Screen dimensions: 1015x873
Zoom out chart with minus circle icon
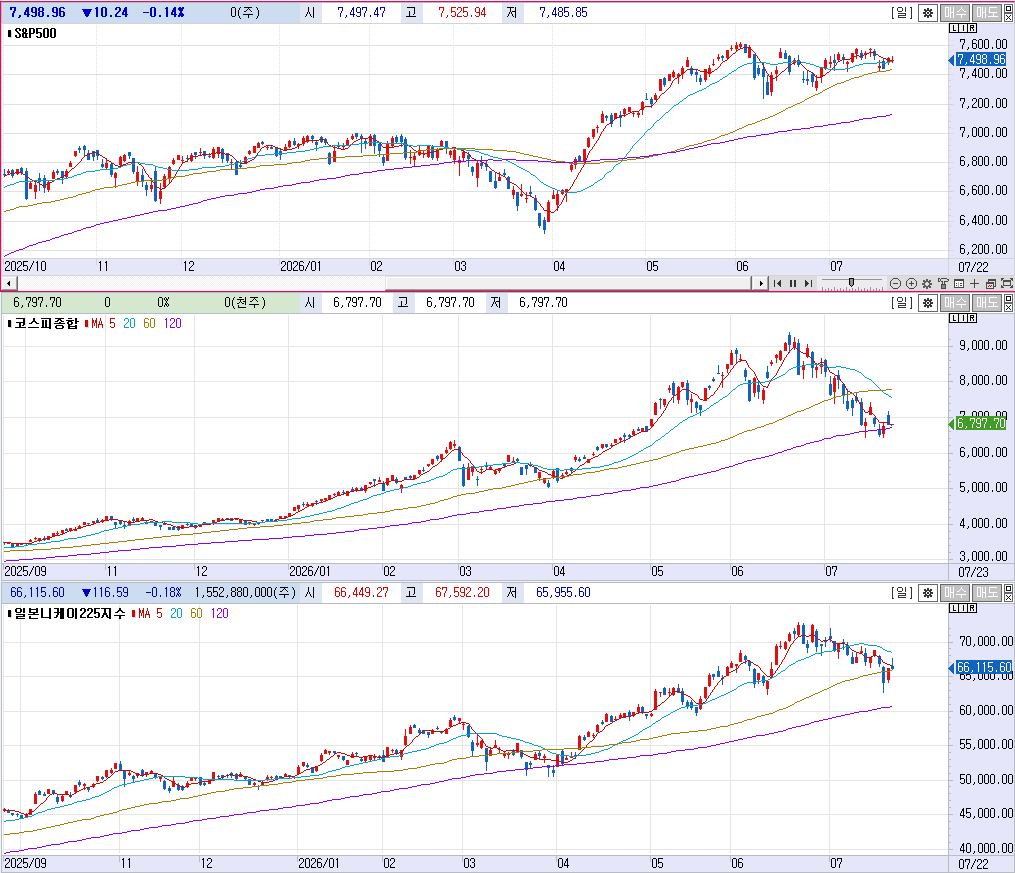point(895,283)
